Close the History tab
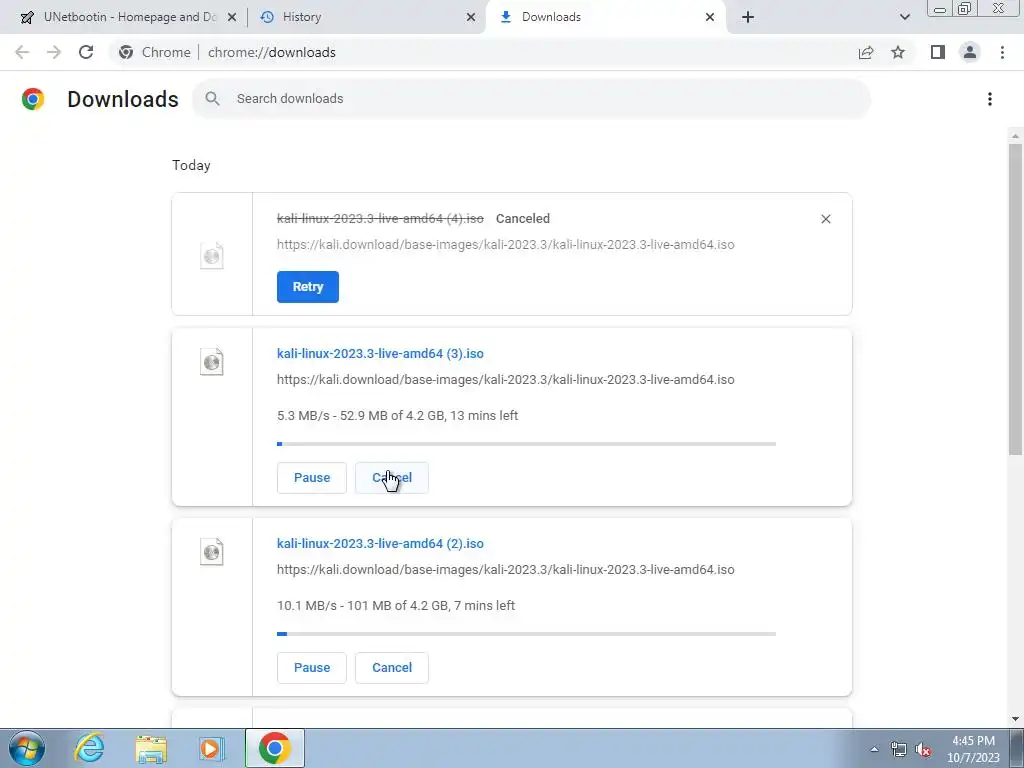The image size is (1024, 768). click(x=471, y=17)
